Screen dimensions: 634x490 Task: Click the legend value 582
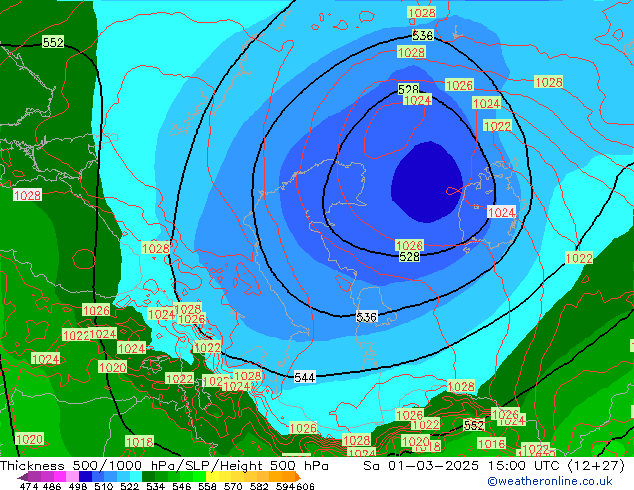[x=259, y=486]
